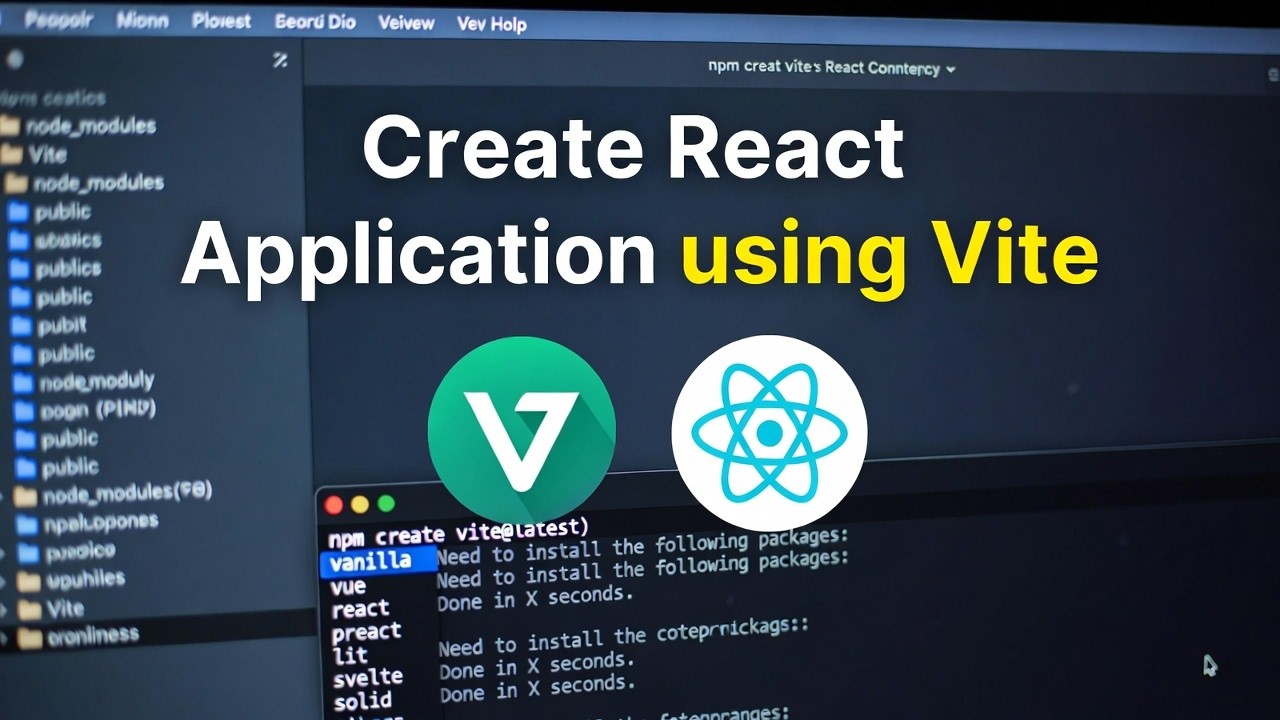1280x720 pixels.
Task: Open the Mionn menu
Action: click(x=142, y=21)
